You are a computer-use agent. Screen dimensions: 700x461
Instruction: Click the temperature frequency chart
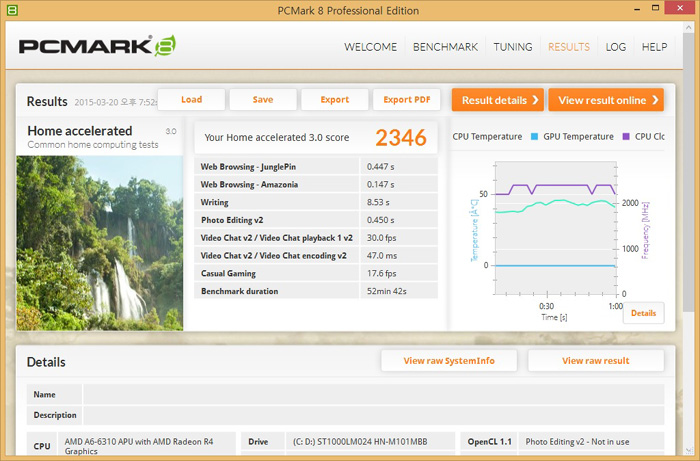coord(556,228)
